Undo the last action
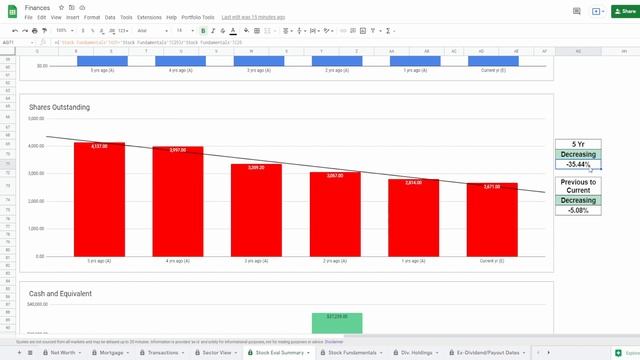The width and height of the screenshot is (640, 360). 15,31
